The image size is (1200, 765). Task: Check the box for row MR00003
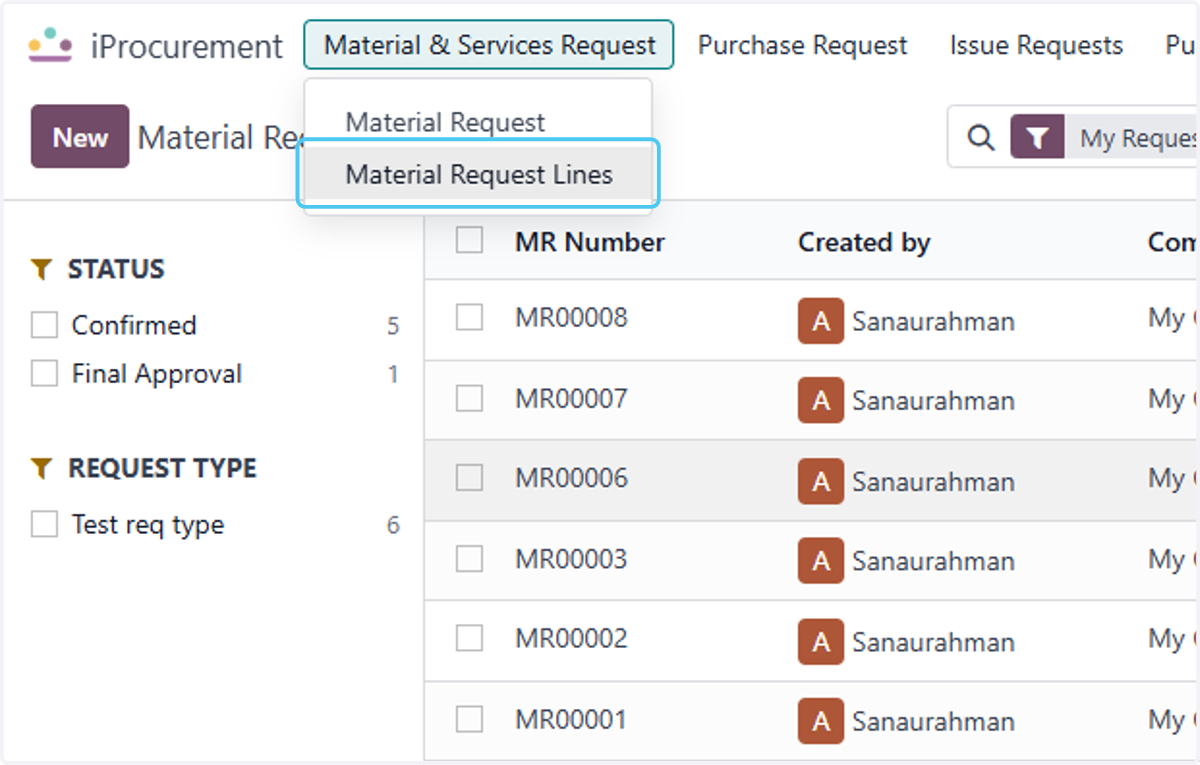[x=469, y=558]
